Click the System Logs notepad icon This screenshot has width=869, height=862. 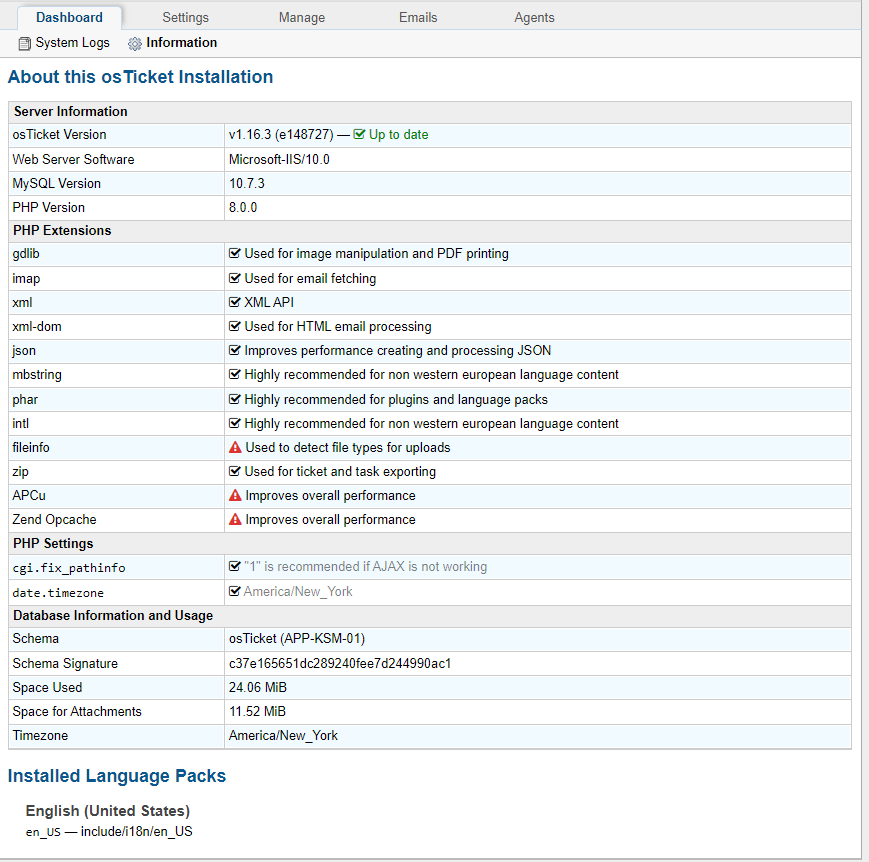[24, 43]
